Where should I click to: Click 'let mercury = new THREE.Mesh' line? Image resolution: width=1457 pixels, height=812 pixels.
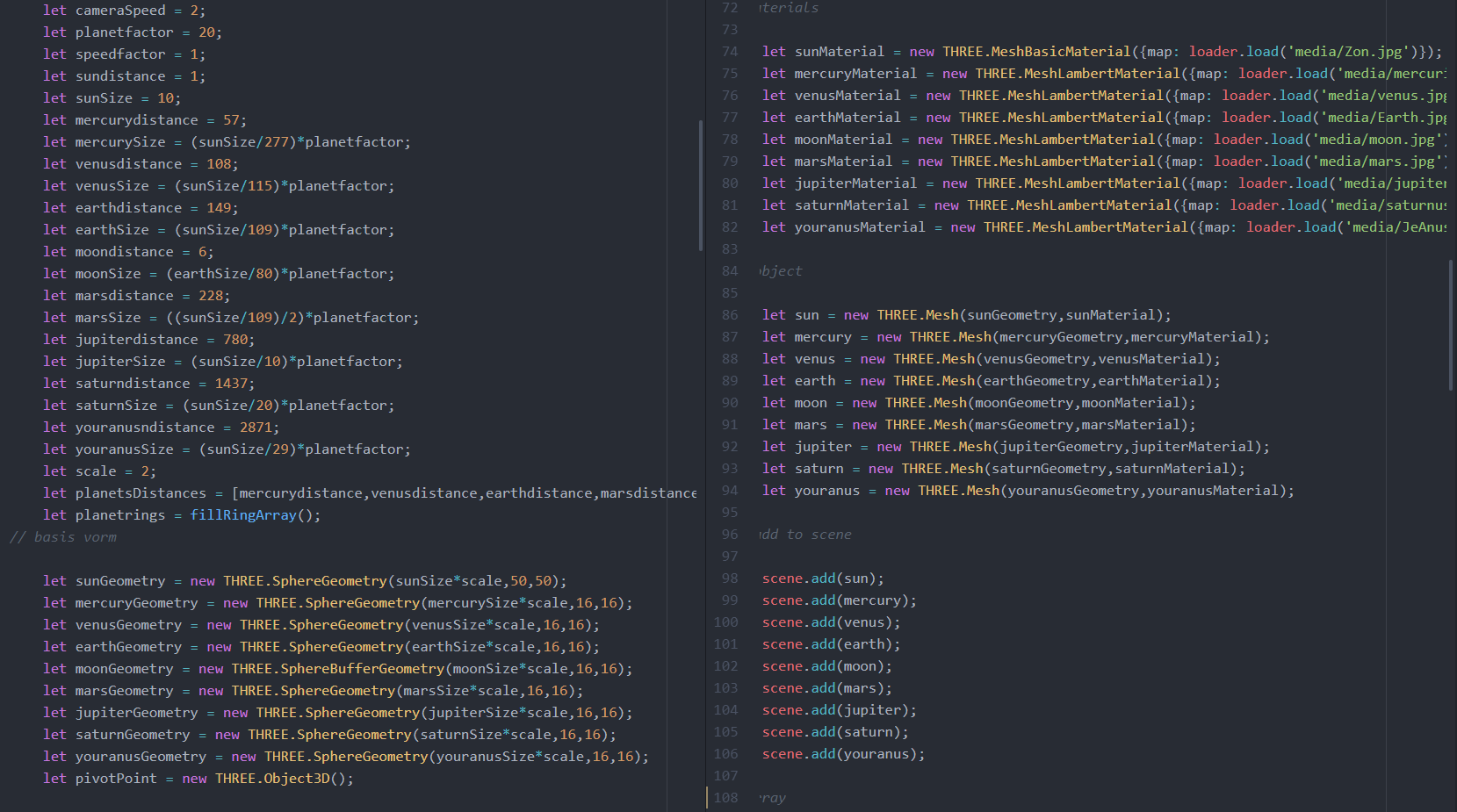[x=1016, y=337]
